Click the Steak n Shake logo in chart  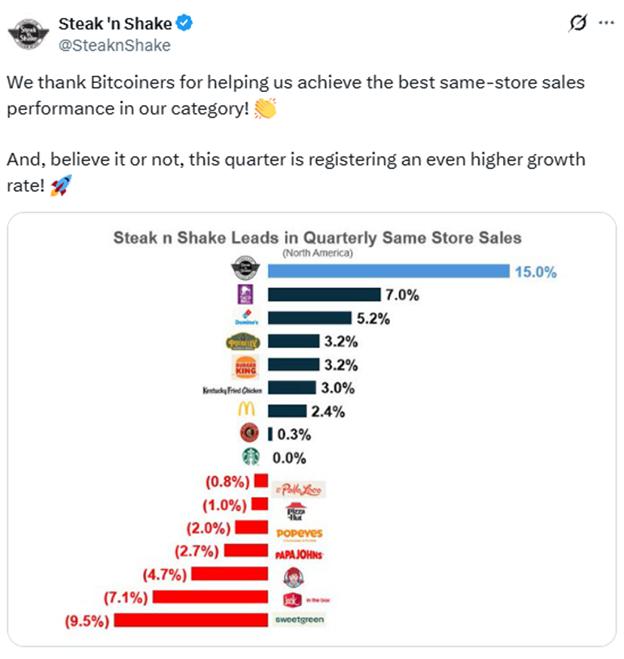click(245, 268)
